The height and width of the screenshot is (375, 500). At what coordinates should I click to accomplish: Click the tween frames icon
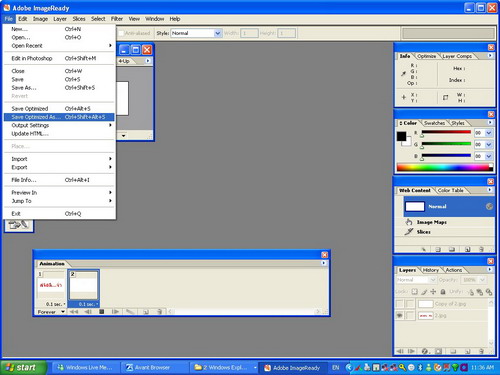[x=130, y=312]
